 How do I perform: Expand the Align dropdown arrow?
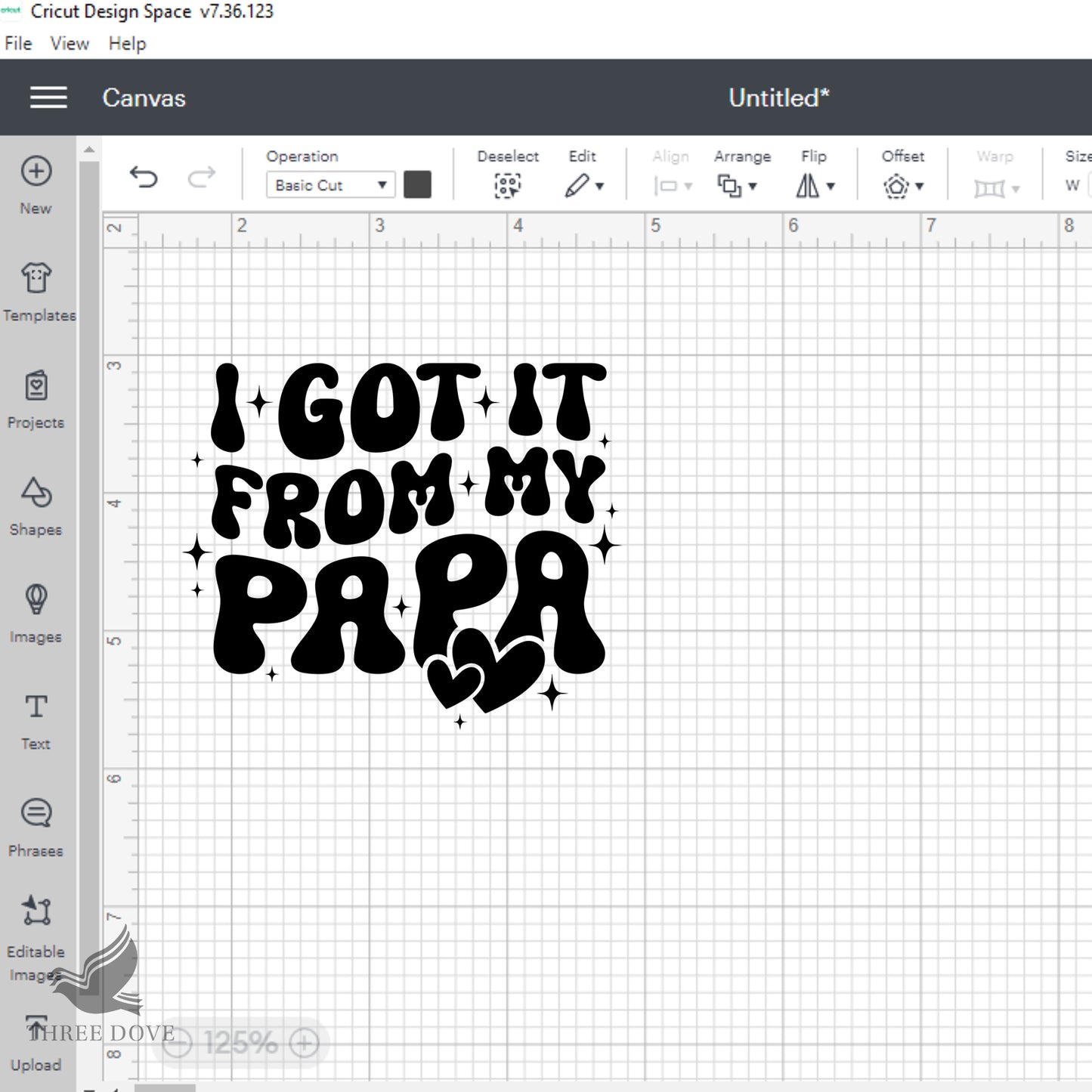pos(688,187)
